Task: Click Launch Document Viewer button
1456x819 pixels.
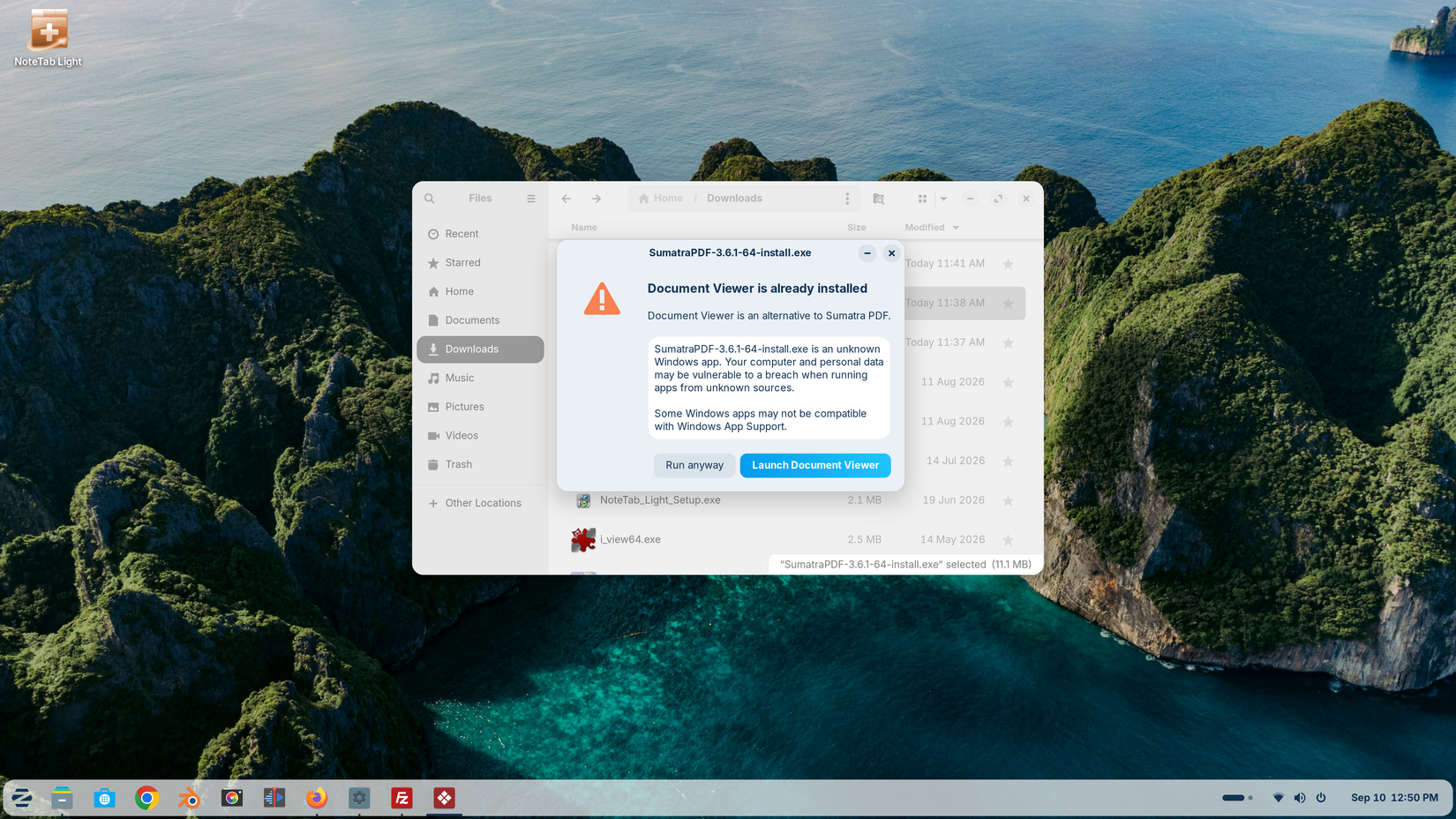Action: (x=815, y=465)
